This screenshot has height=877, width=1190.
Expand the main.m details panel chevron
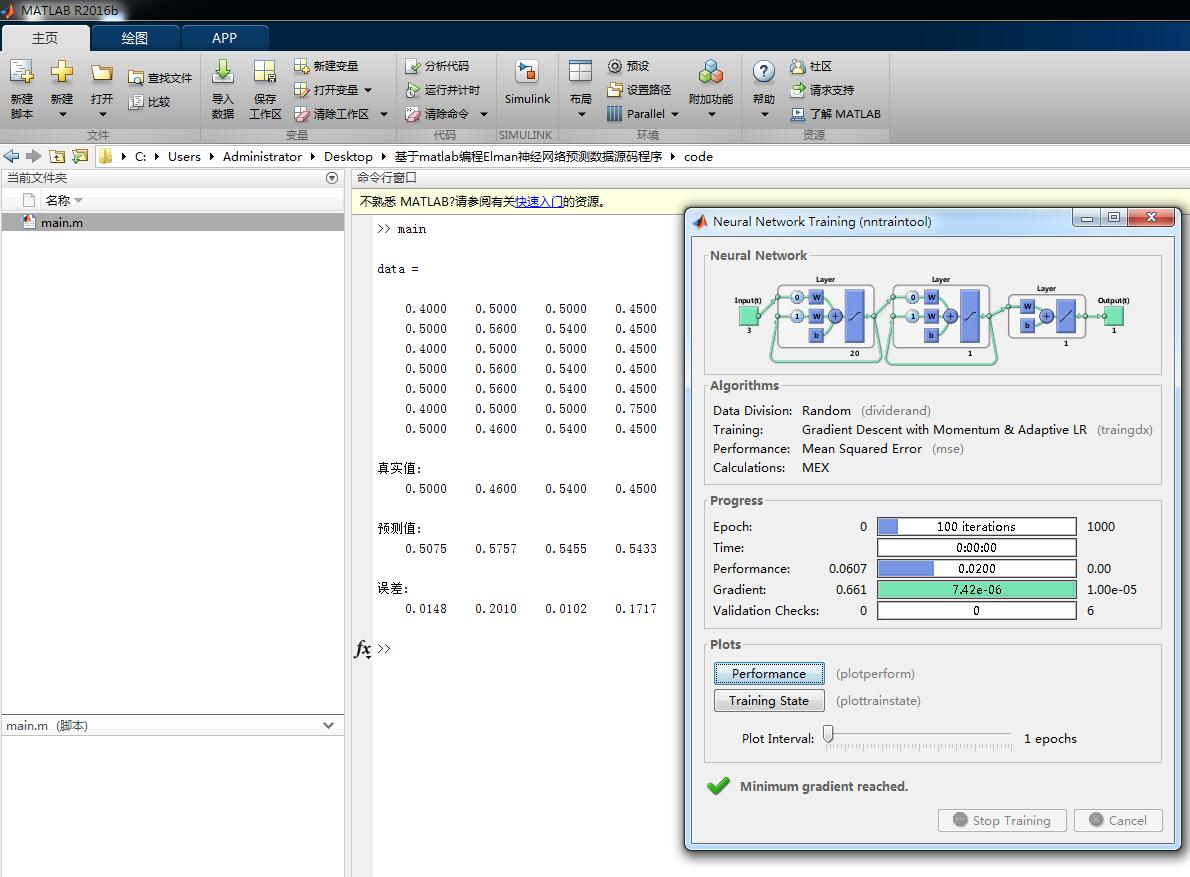pos(328,725)
